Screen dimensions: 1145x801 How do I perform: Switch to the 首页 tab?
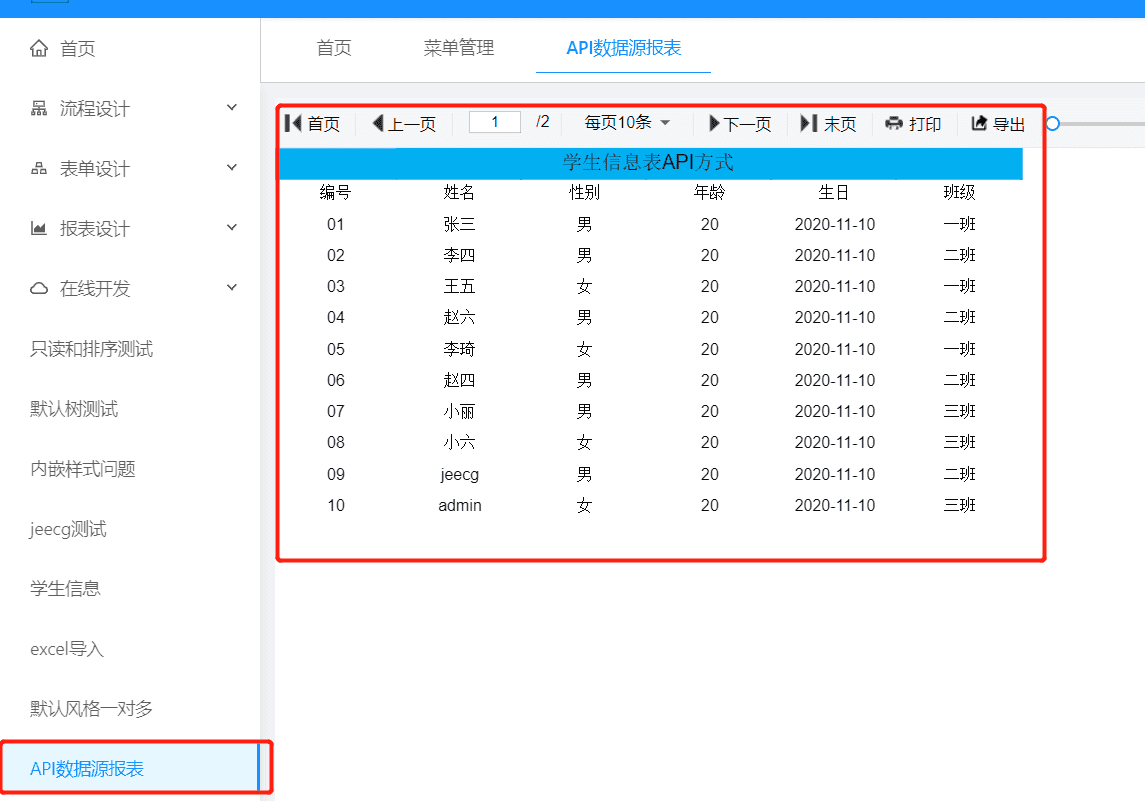point(334,48)
